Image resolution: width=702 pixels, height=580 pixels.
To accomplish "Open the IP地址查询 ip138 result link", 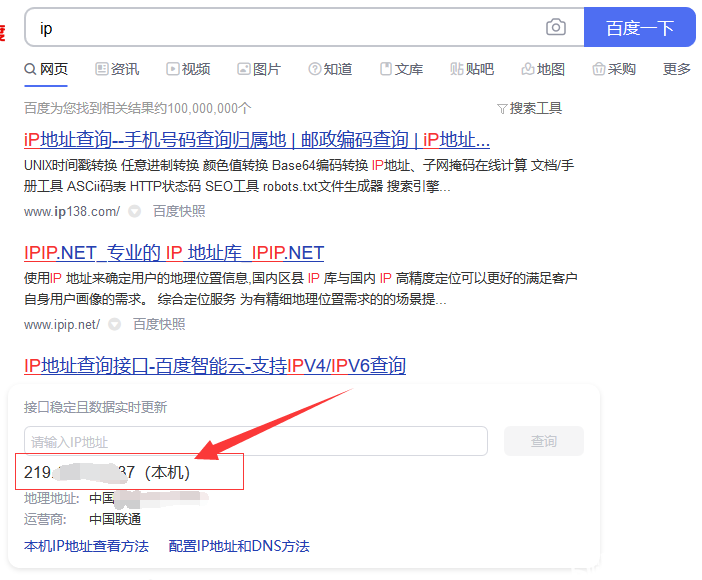I will [257, 140].
